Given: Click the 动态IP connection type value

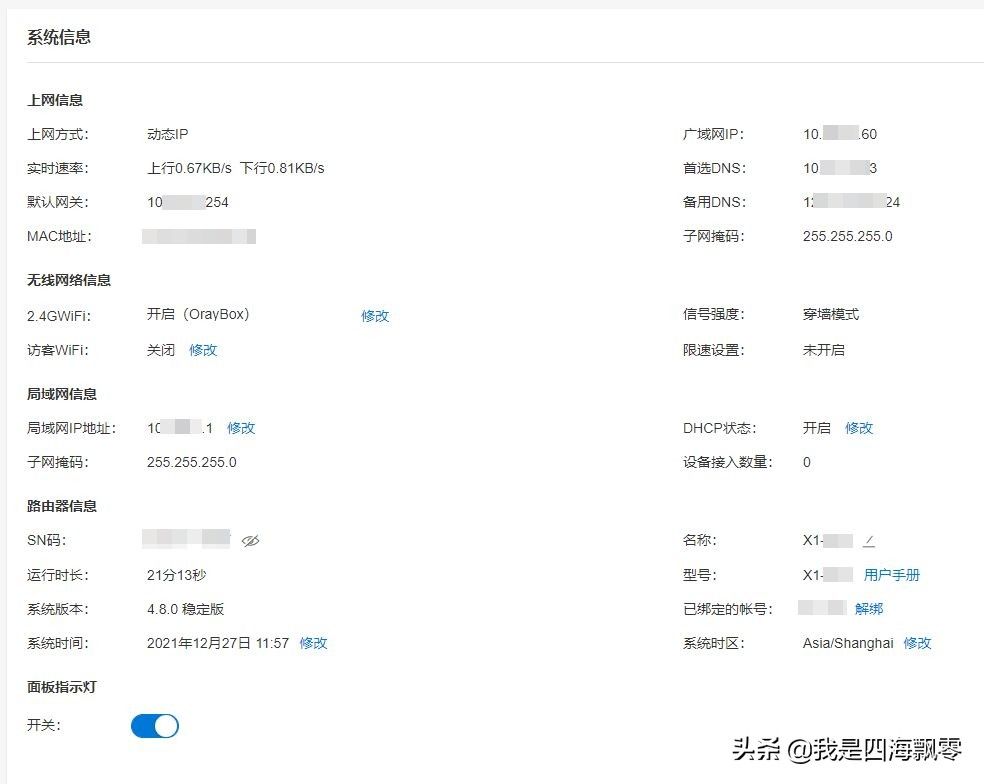Looking at the screenshot, I should 168,134.
